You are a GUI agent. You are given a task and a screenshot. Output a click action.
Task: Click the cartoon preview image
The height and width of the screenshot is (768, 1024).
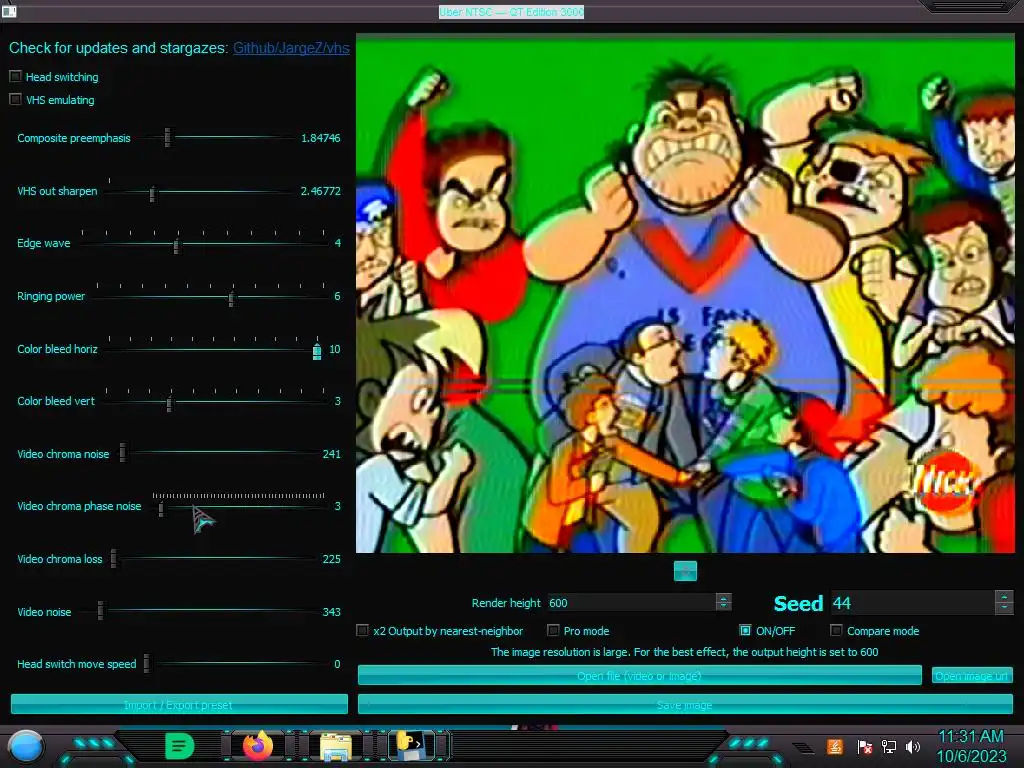685,293
